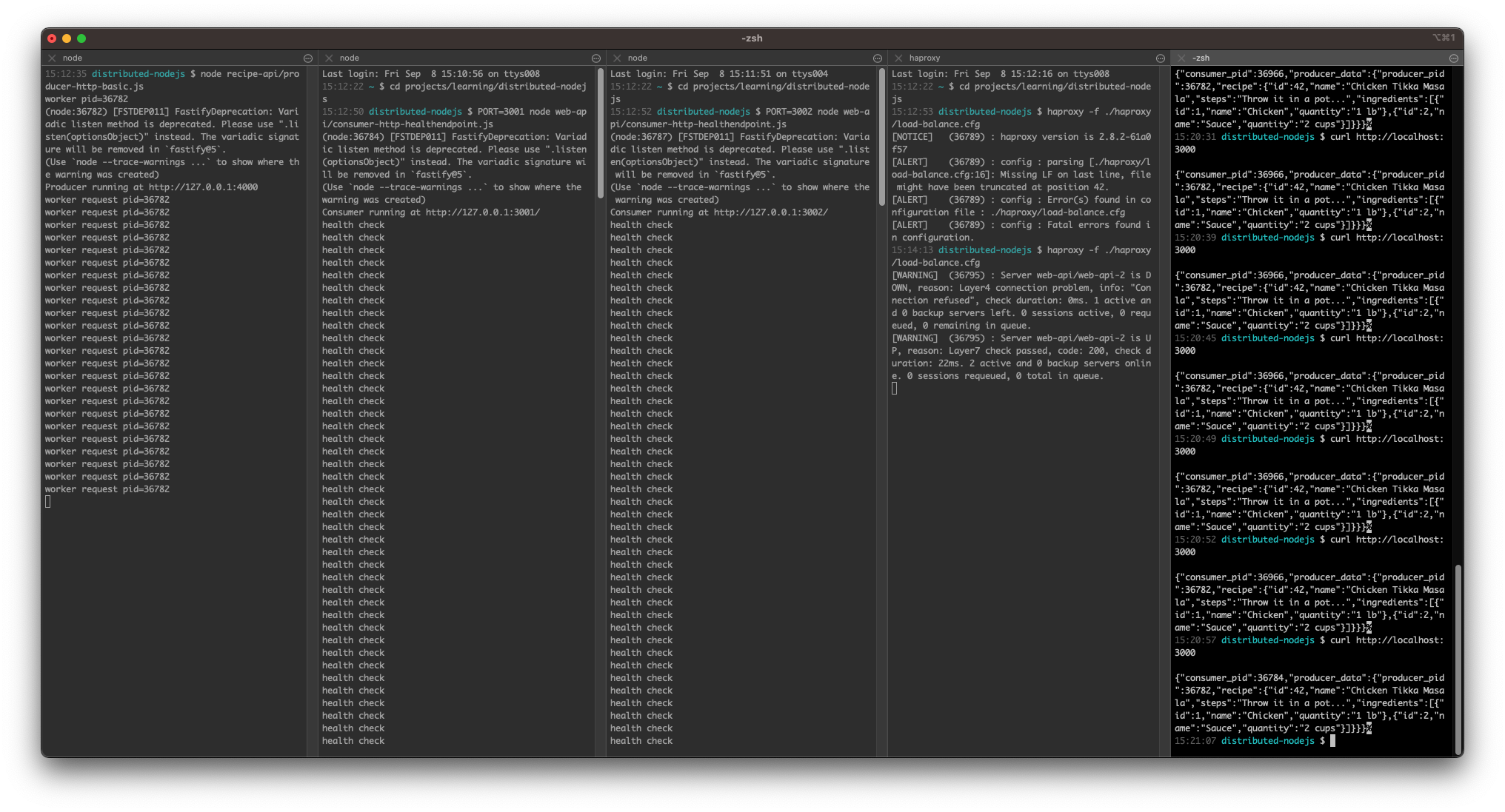
Task: Open options menu icon of third node pane
Action: tap(878, 58)
